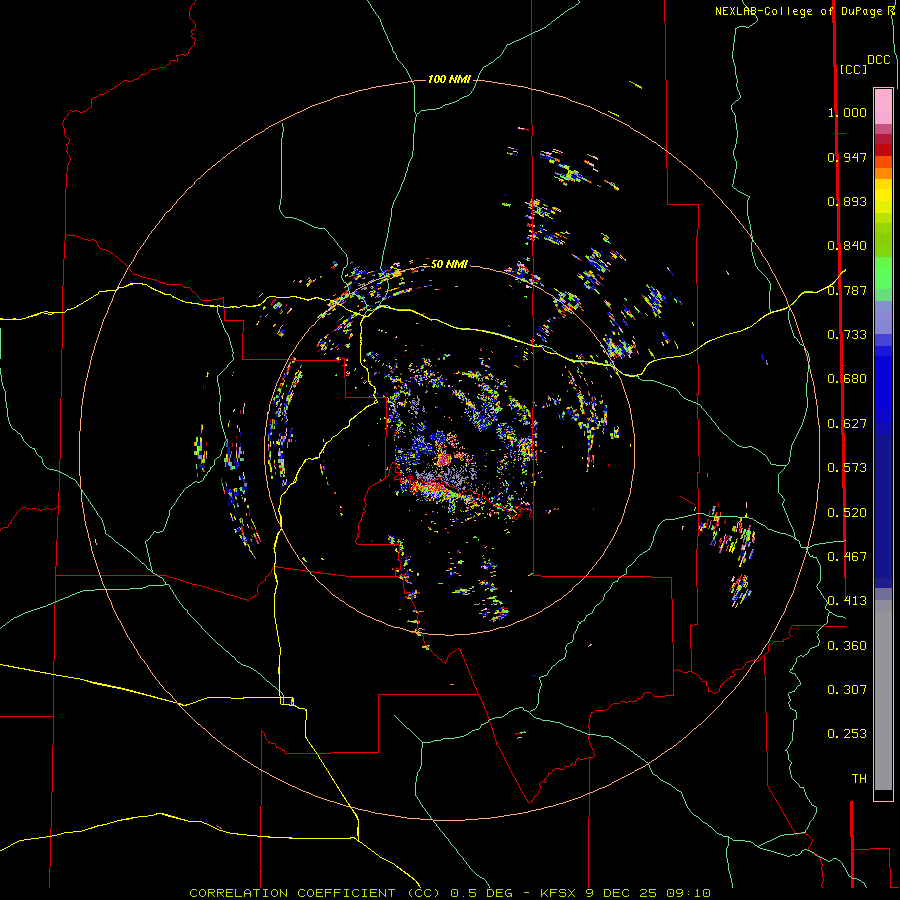The width and height of the screenshot is (900, 900).
Task: Click the [CC] units label
Action: coord(853,69)
